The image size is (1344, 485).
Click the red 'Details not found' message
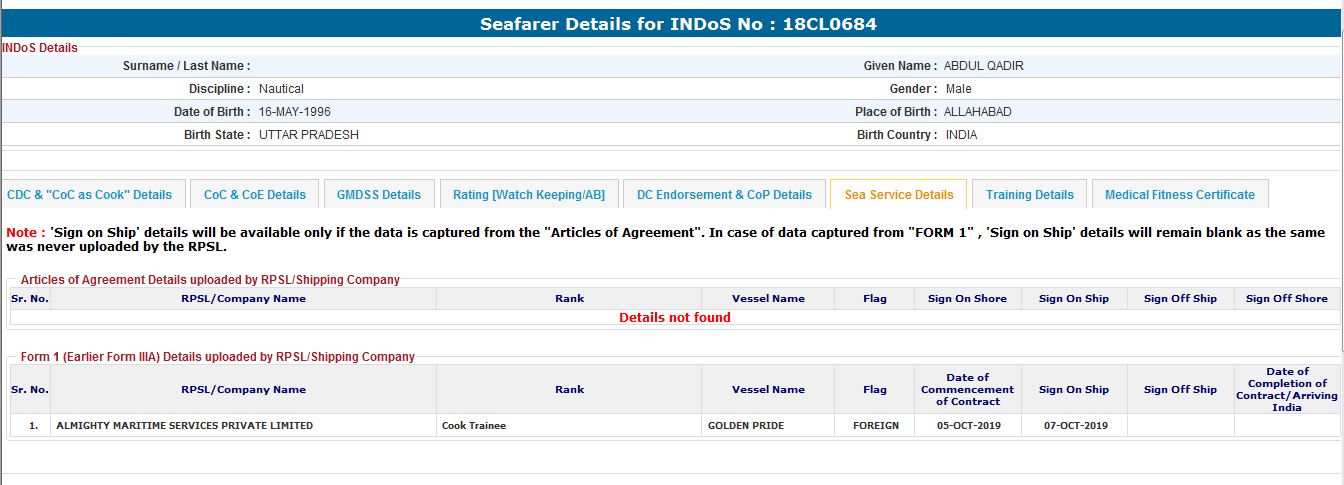674,318
